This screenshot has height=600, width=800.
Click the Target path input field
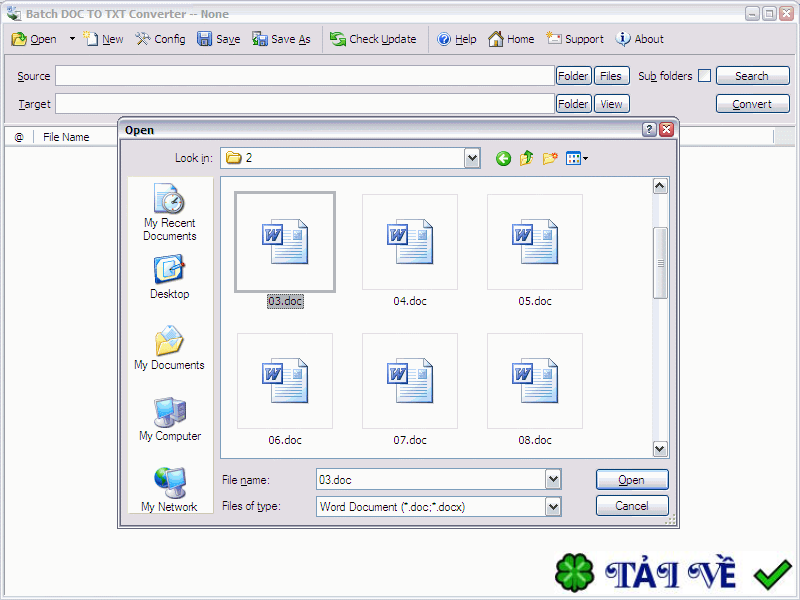click(x=305, y=104)
